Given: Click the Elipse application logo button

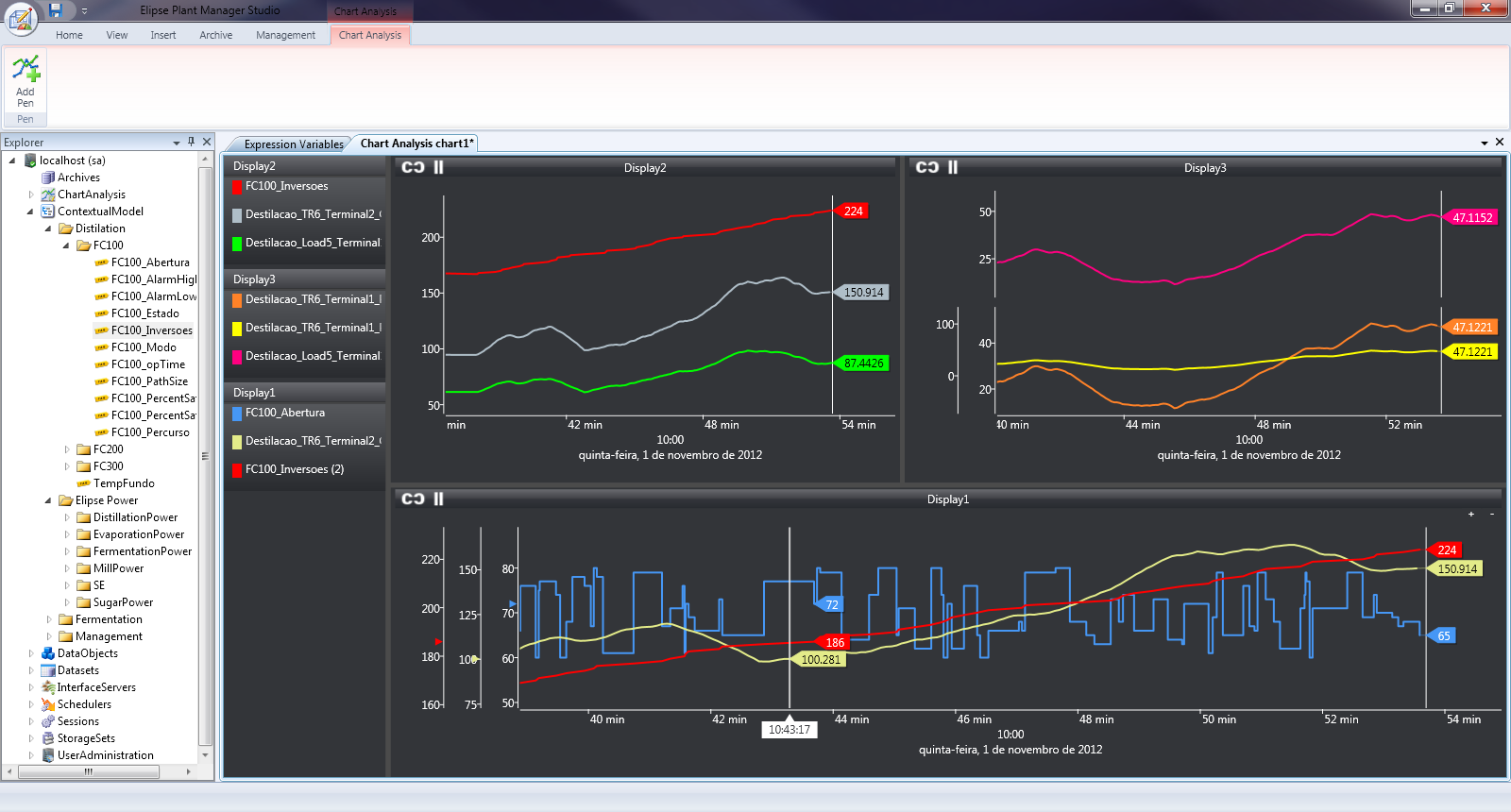Looking at the screenshot, I should [x=21, y=18].
